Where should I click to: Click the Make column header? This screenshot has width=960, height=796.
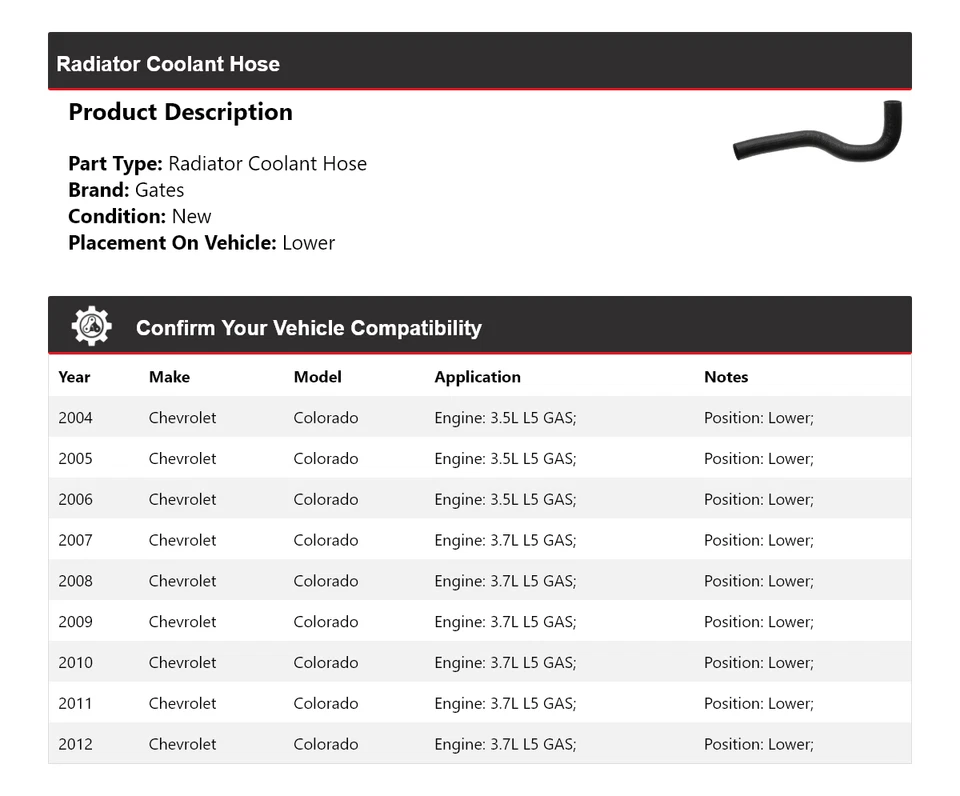pos(169,377)
